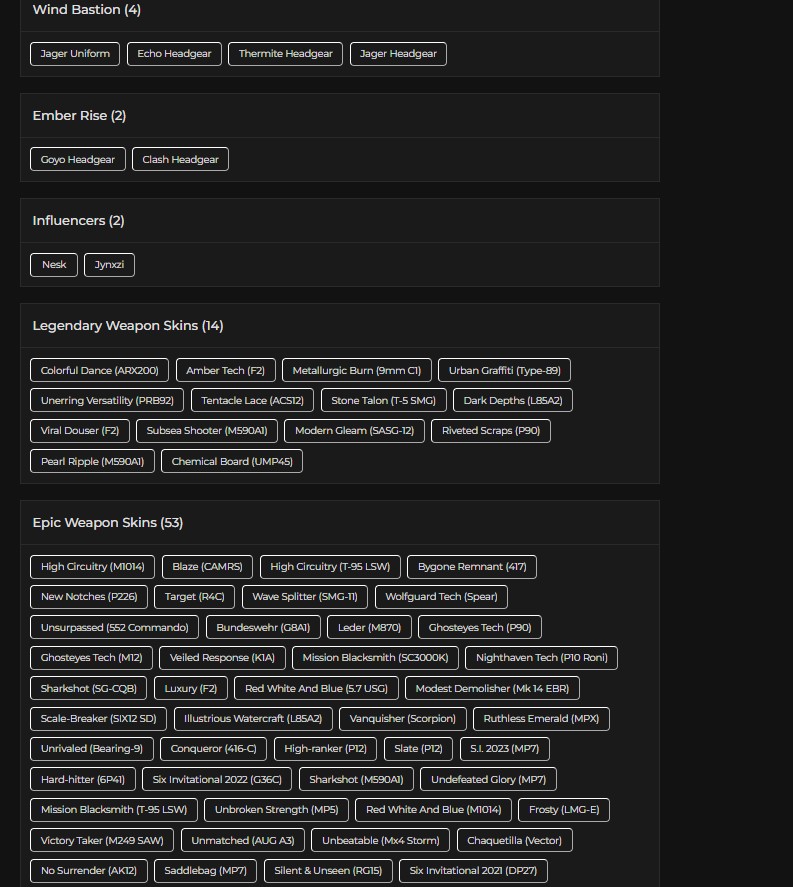Select Unerring Versatility (PRB92) skin

107,401
